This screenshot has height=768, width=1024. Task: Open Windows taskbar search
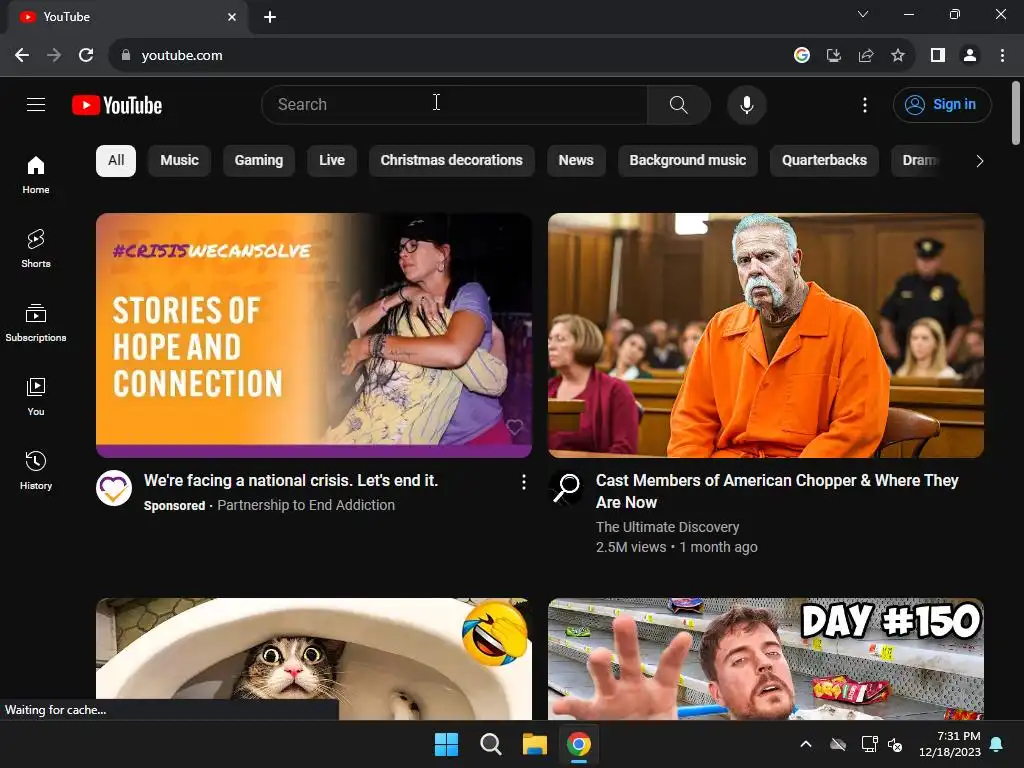(x=490, y=744)
